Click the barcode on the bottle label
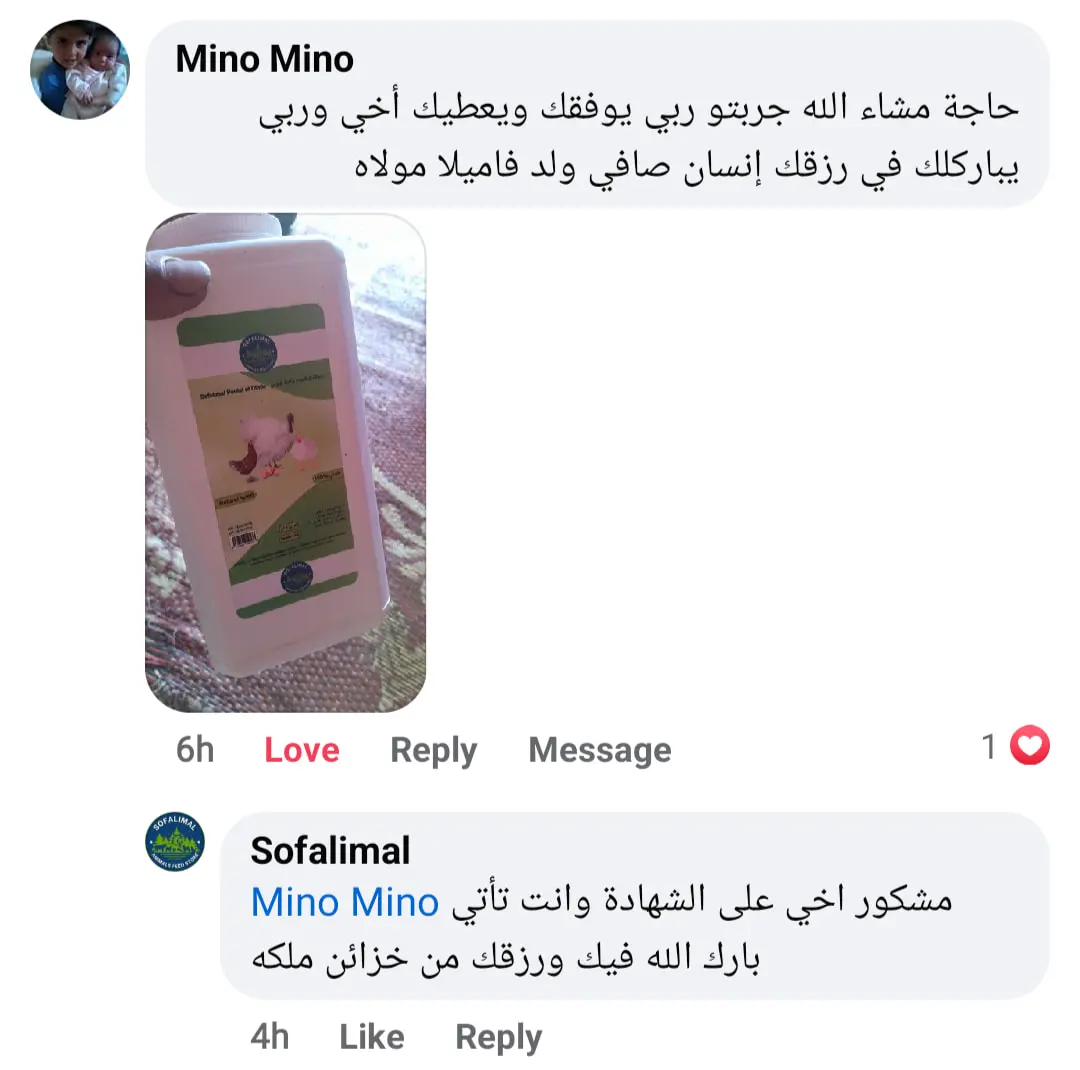 point(243,539)
